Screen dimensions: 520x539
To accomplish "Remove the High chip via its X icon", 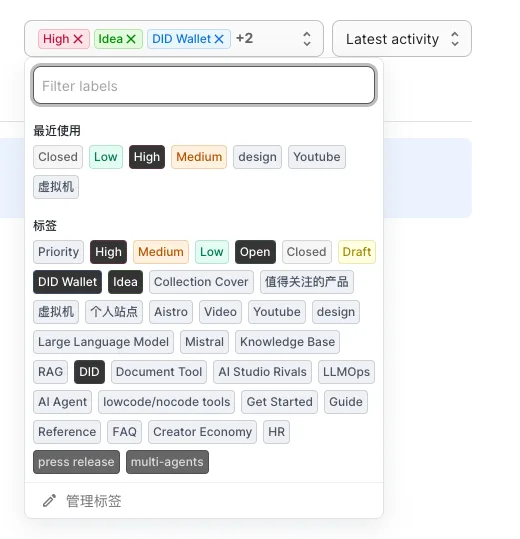I will (78, 39).
